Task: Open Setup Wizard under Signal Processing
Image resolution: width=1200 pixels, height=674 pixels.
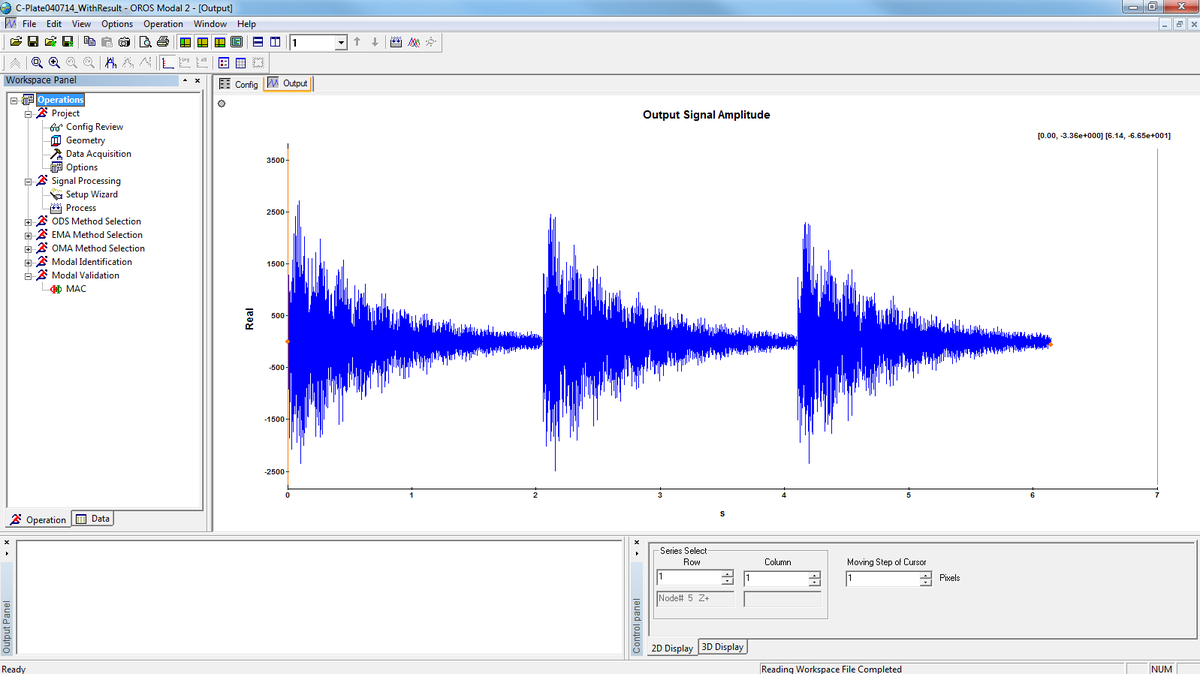Action: coord(91,194)
